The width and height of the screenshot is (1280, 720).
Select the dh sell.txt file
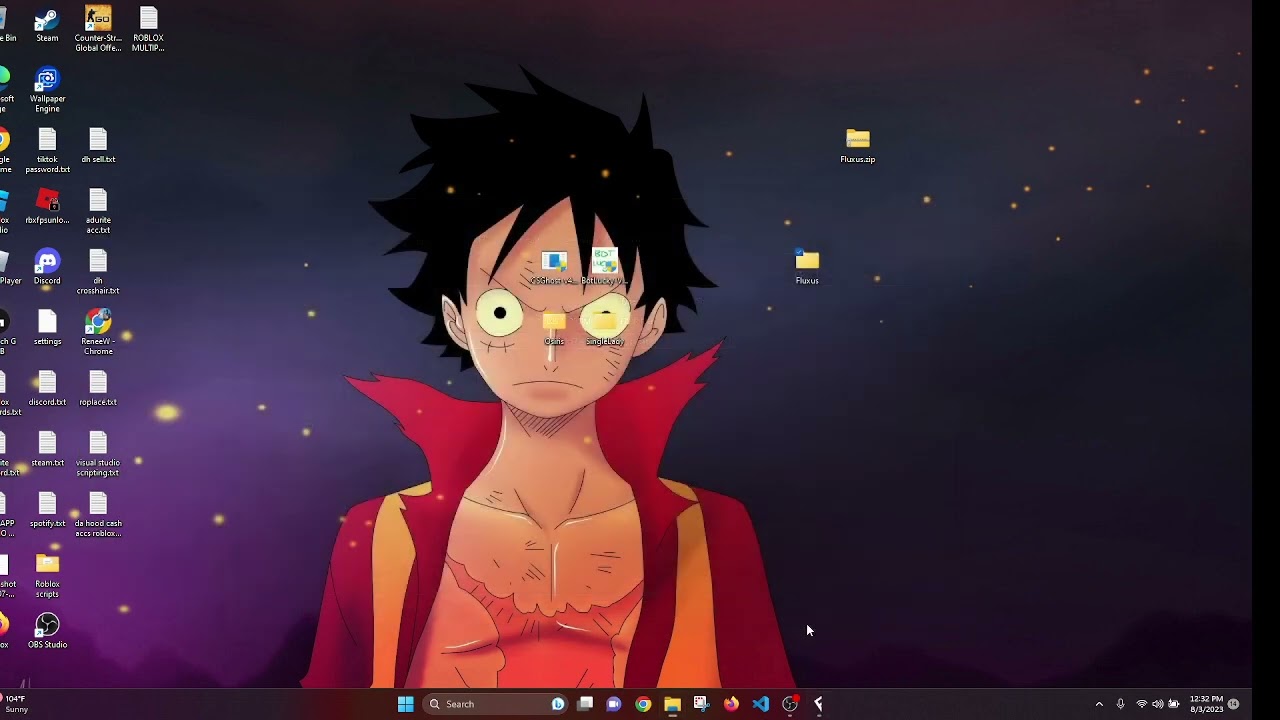tap(98, 146)
